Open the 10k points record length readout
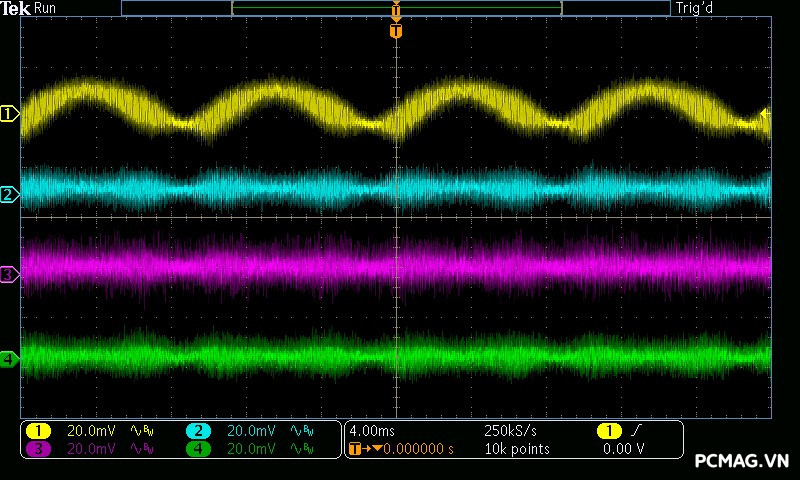 pos(515,449)
